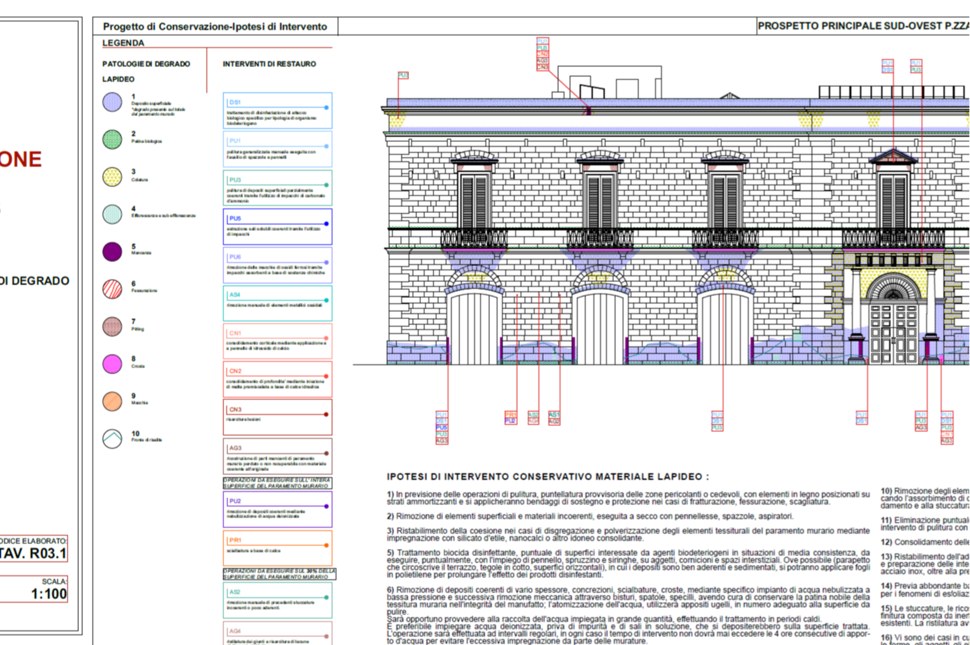The height and width of the screenshot is (645, 970).
Task: Click paragraph 3 starting 'Ristabilimento della coesione'
Action: (x=628, y=534)
